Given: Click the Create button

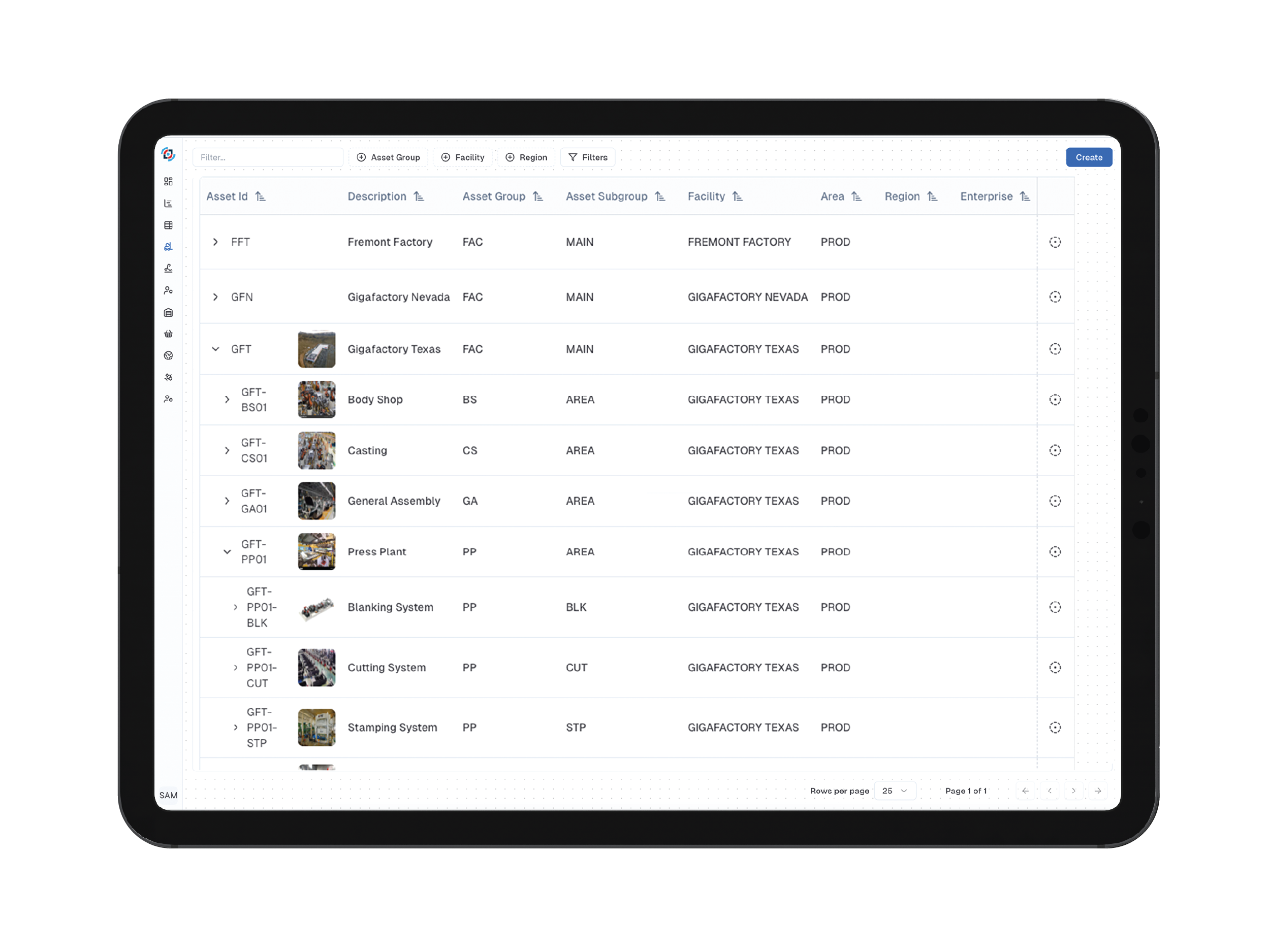Looking at the screenshot, I should coord(1089,157).
